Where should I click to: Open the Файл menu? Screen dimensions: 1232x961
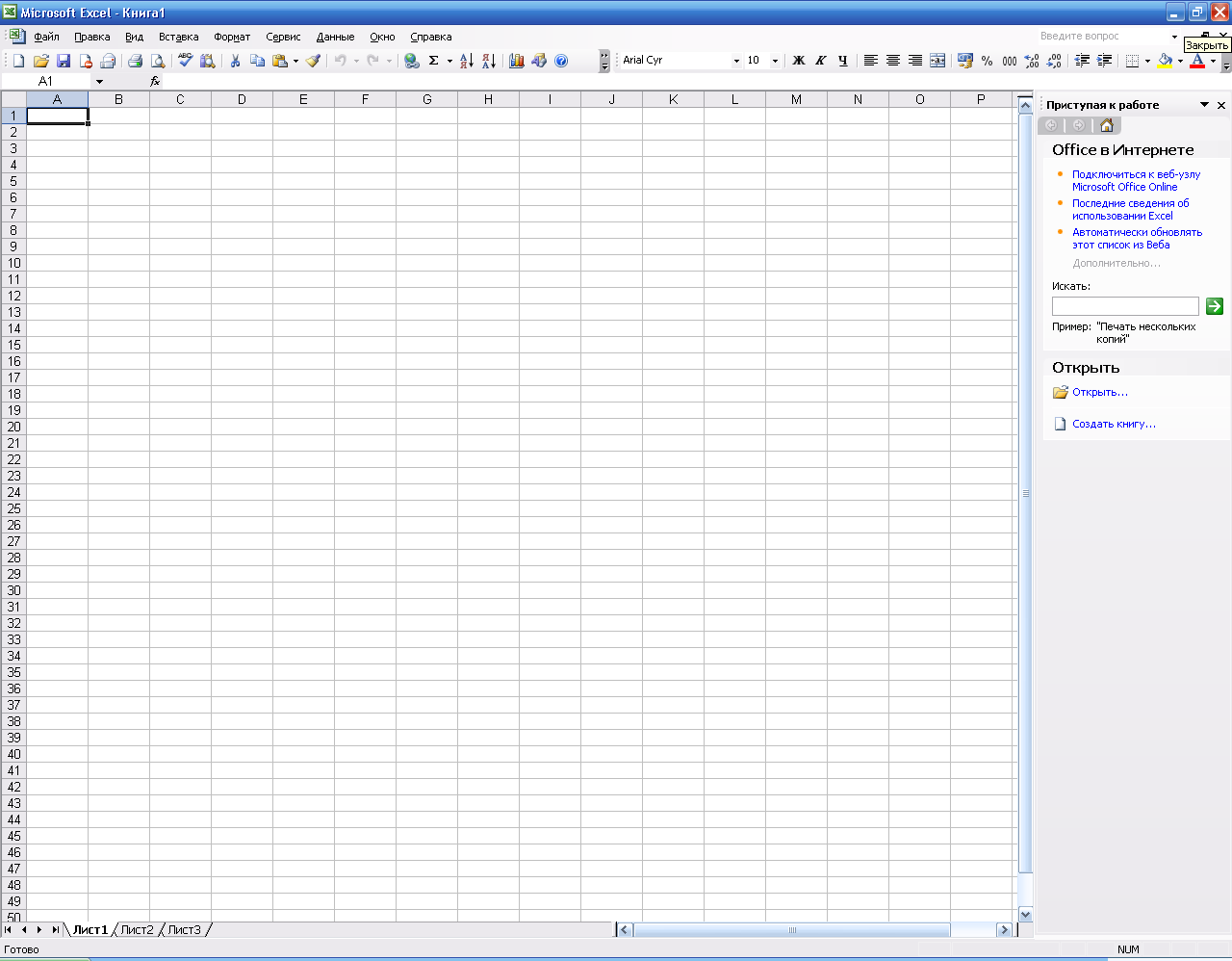[46, 37]
